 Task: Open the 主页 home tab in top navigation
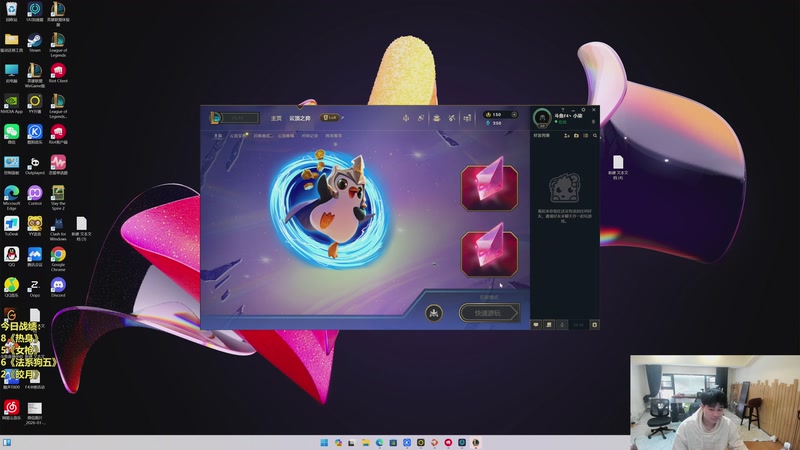[276, 118]
